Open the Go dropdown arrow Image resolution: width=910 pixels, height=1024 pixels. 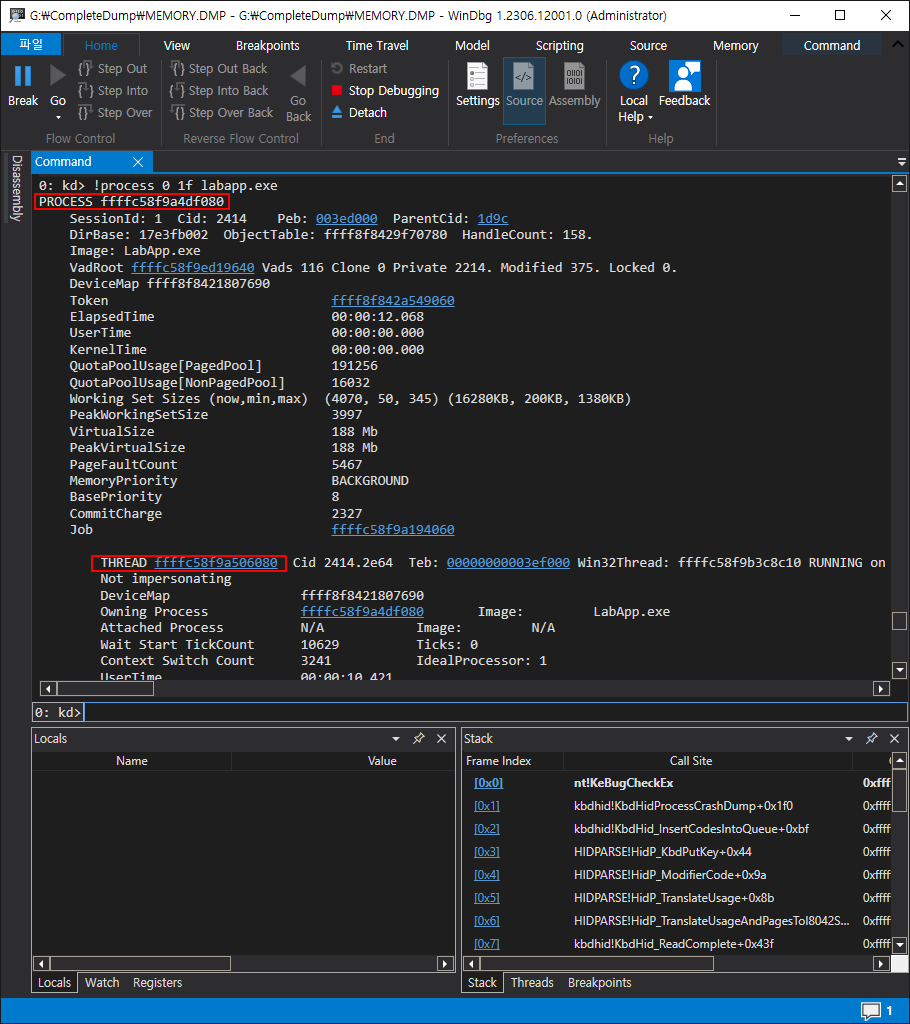pos(58,118)
